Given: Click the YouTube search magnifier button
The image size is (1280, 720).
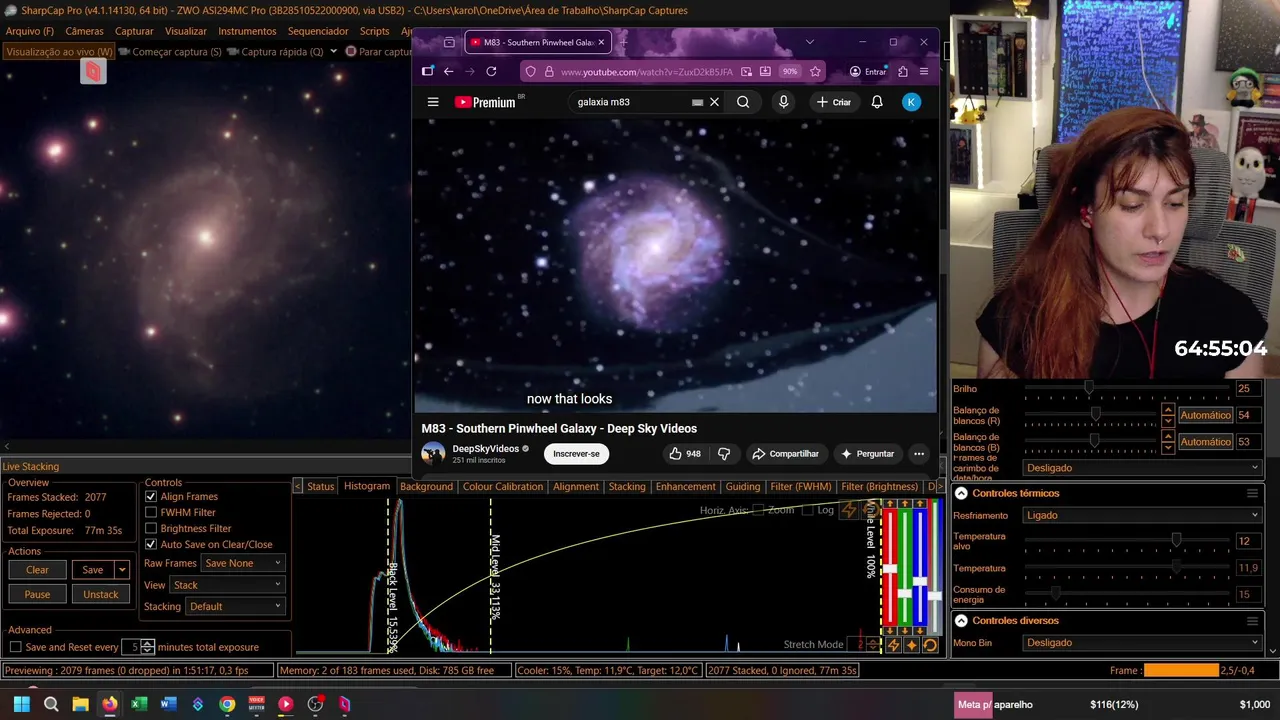Looking at the screenshot, I should tap(743, 102).
